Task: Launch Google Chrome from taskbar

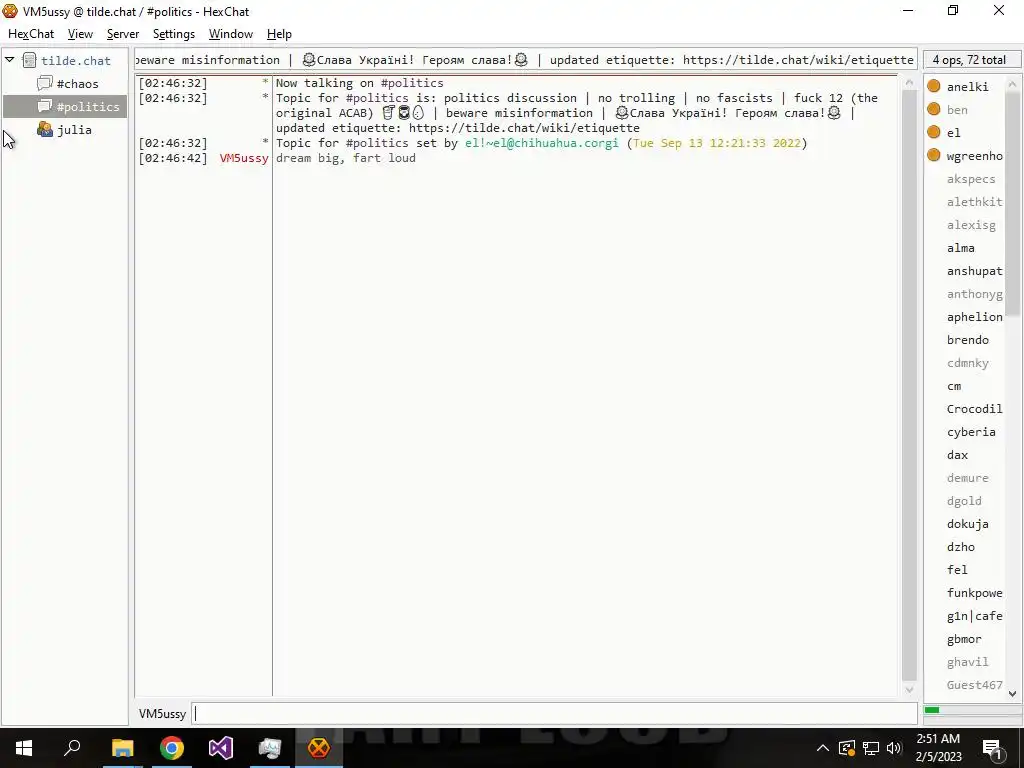Action: coord(172,748)
